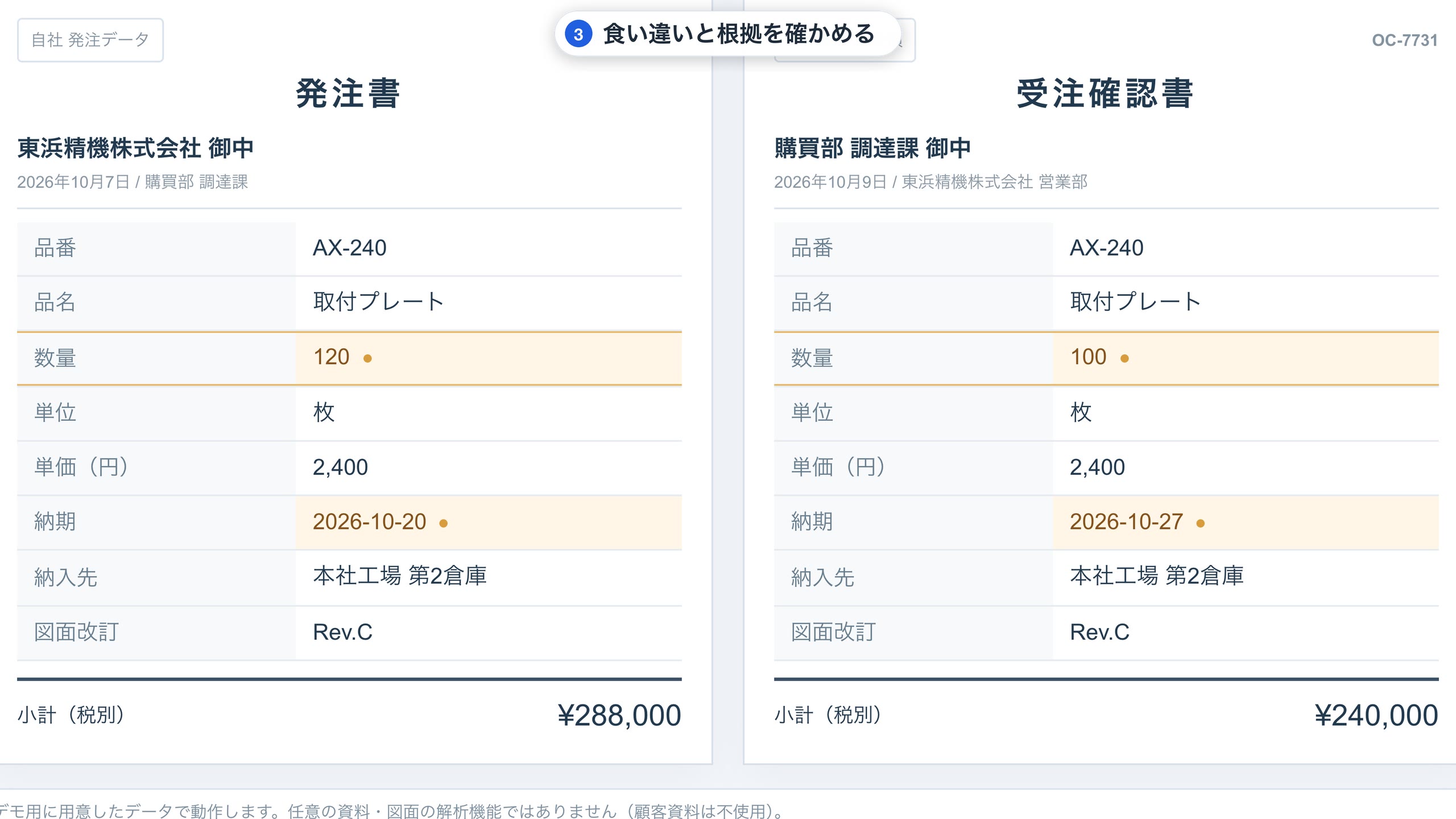This screenshot has width=1456, height=819.
Task: Click the 小計（税別） label in 発注書
Action: (x=71, y=715)
